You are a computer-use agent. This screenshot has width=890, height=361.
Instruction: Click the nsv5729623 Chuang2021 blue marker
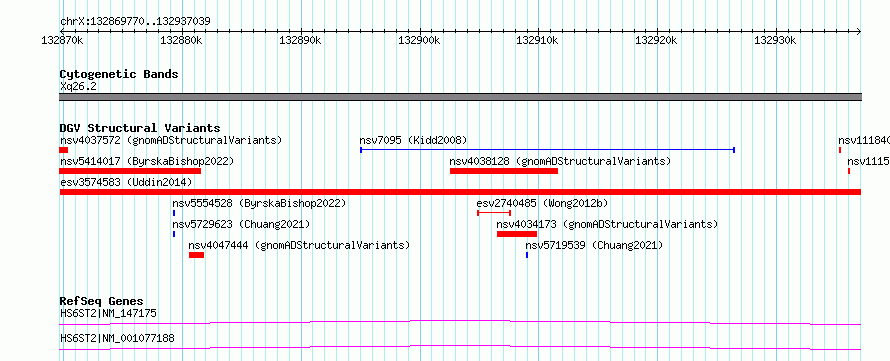[174, 234]
